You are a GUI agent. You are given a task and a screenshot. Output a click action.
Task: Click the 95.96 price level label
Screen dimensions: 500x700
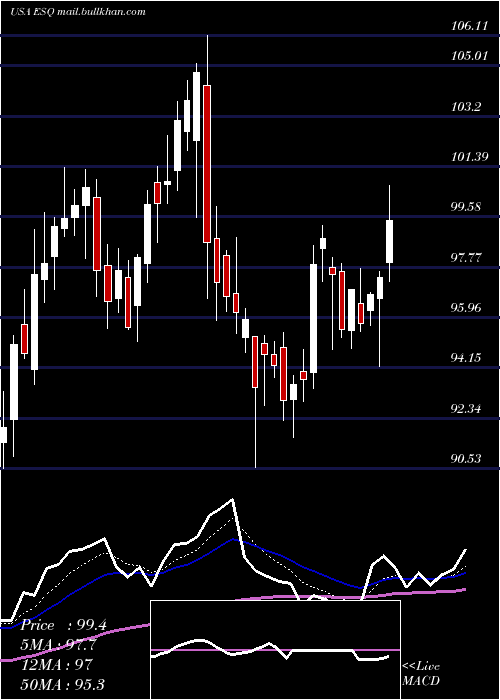[468, 308]
